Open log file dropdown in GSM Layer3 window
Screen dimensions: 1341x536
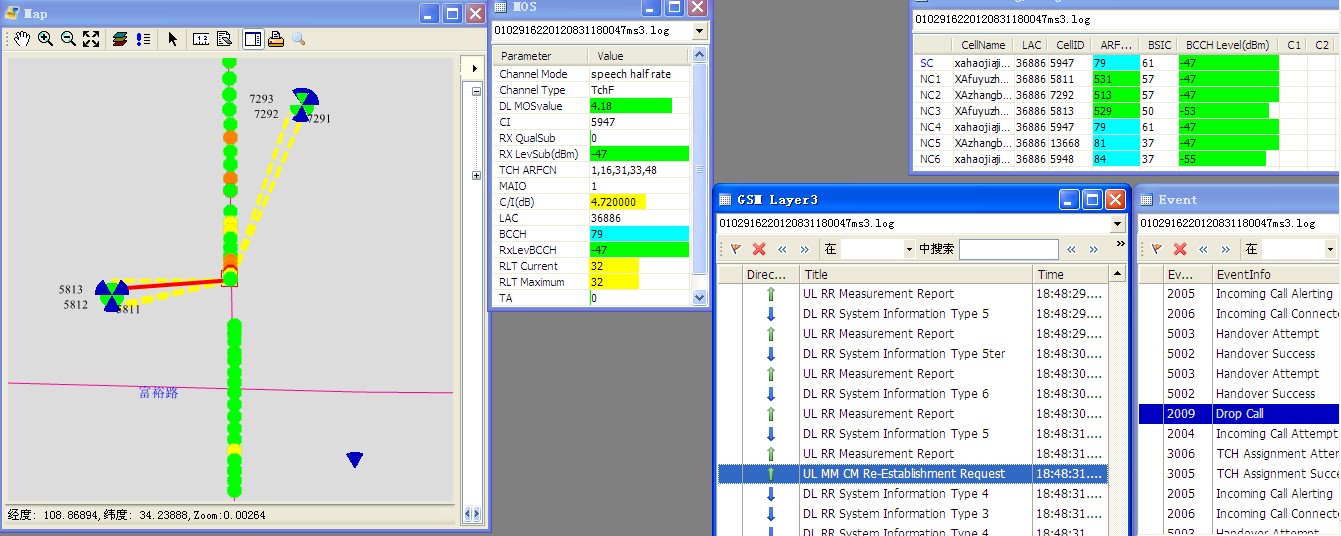click(x=1117, y=223)
